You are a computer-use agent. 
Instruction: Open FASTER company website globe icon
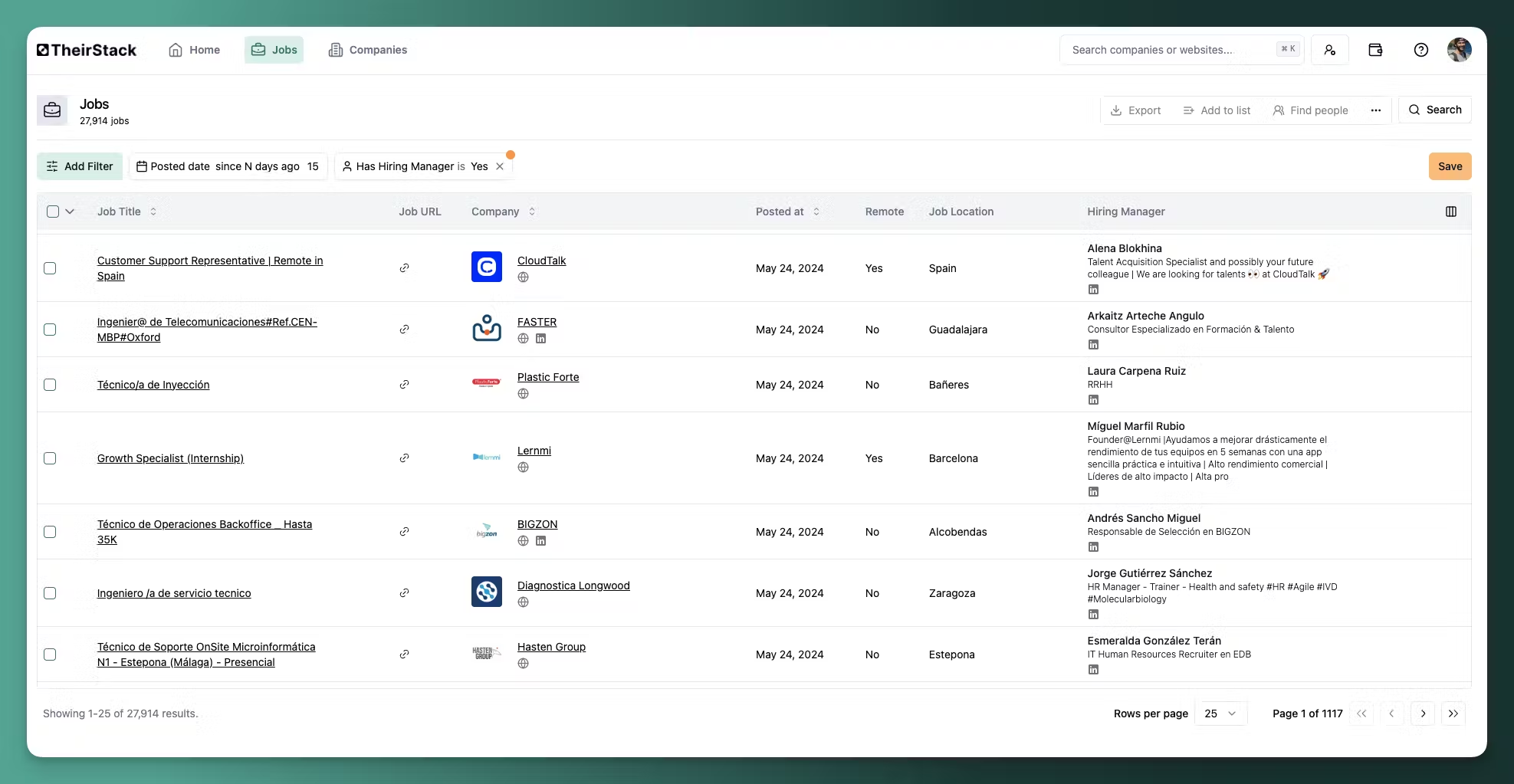(523, 339)
